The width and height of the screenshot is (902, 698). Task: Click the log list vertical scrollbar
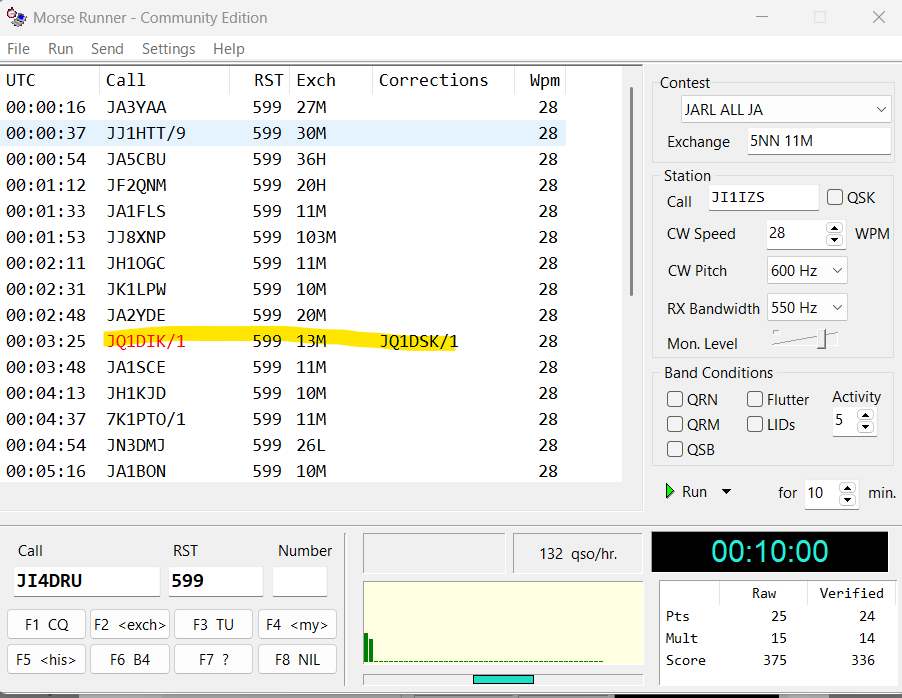click(x=631, y=191)
